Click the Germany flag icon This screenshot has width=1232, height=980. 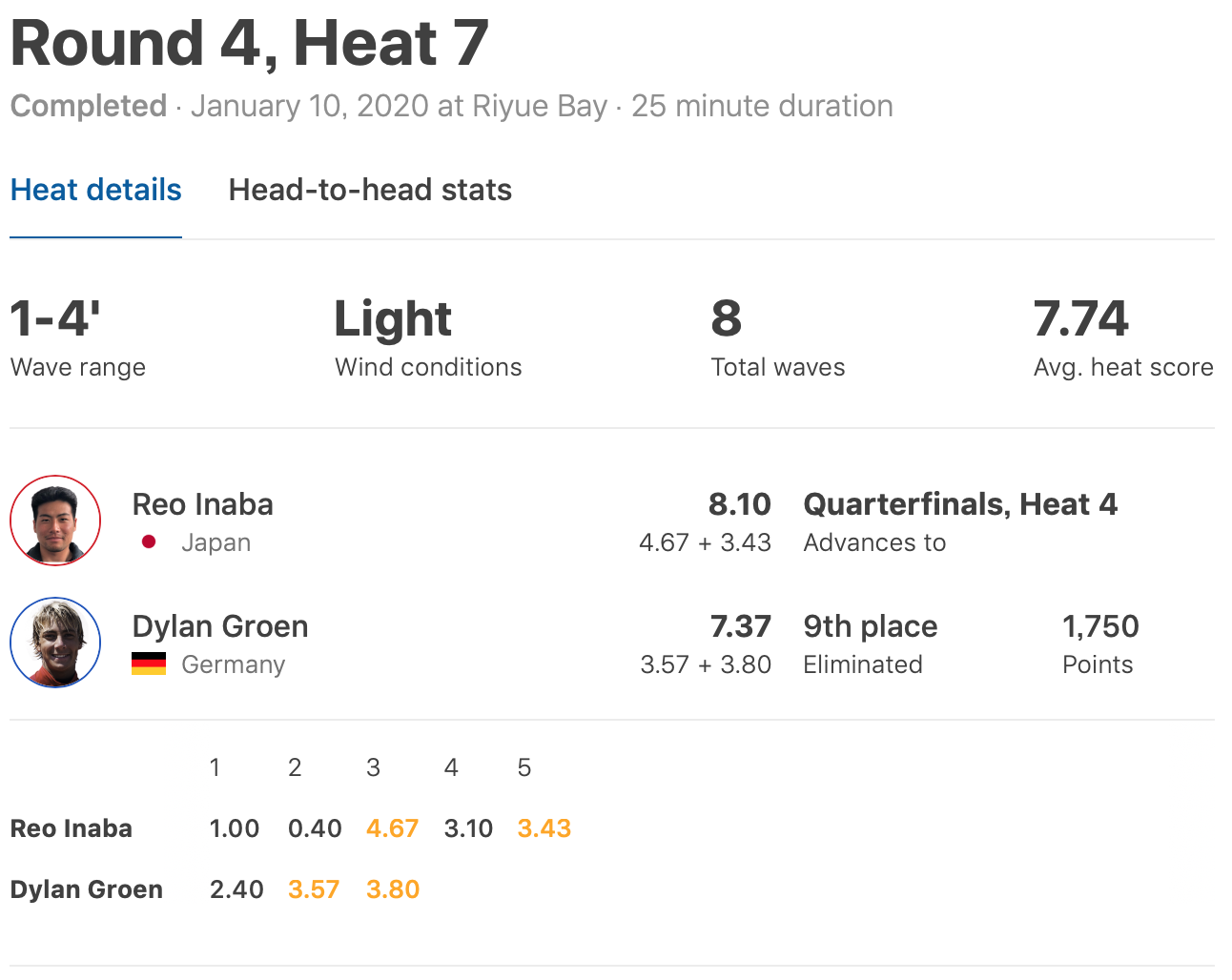click(149, 664)
